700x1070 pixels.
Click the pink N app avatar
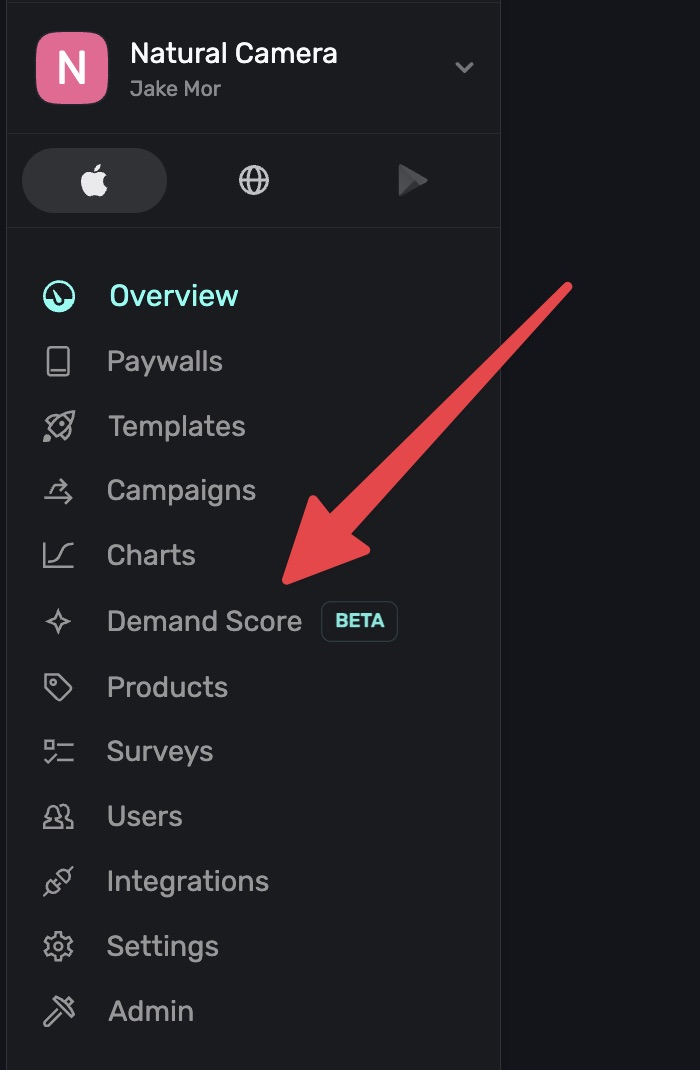pyautogui.click(x=72, y=68)
